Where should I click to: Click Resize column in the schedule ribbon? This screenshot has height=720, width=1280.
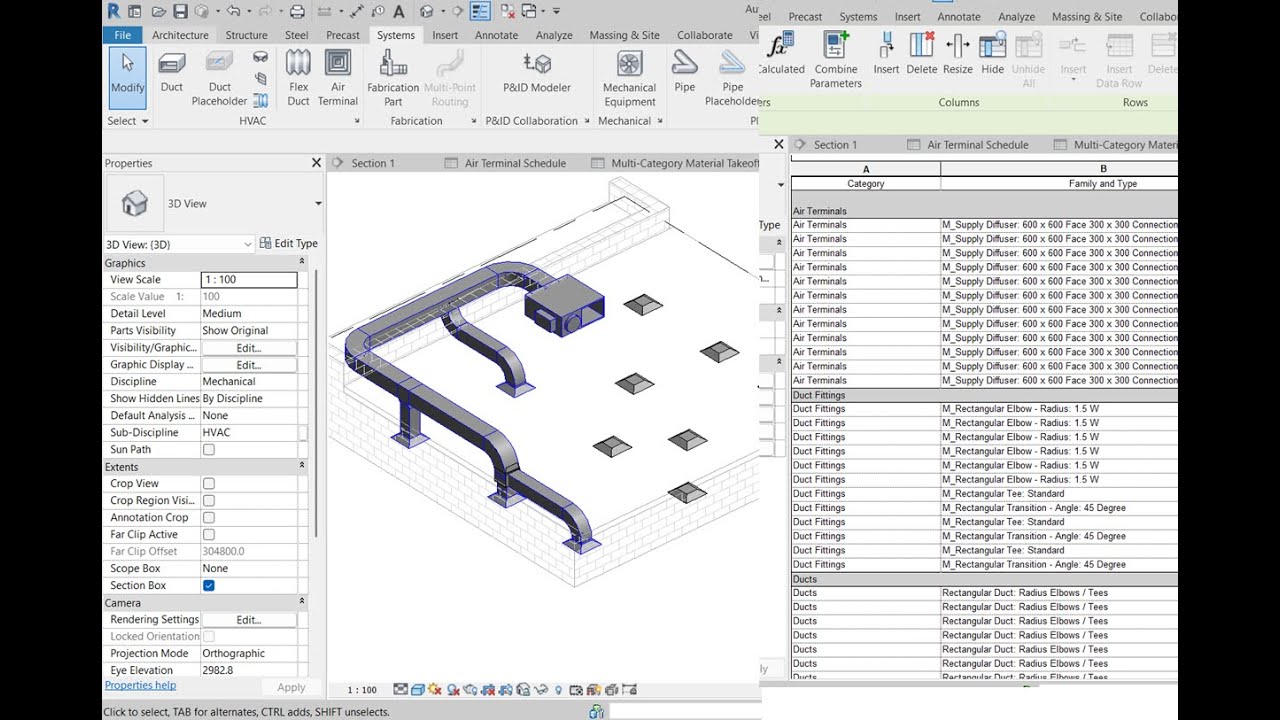click(958, 53)
